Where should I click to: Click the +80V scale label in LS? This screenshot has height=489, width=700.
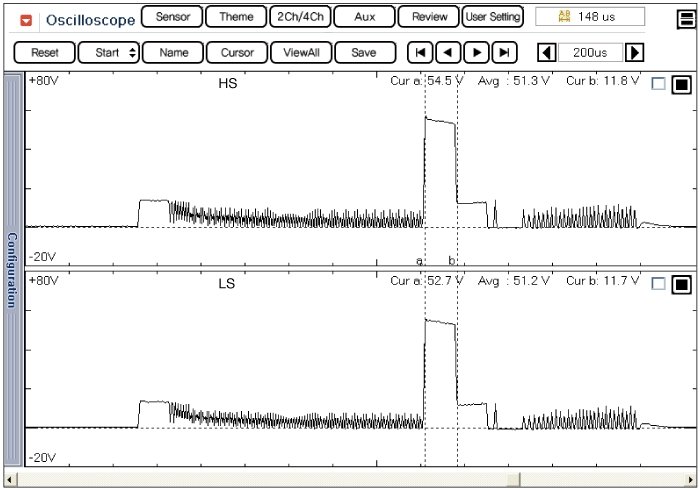tap(44, 281)
